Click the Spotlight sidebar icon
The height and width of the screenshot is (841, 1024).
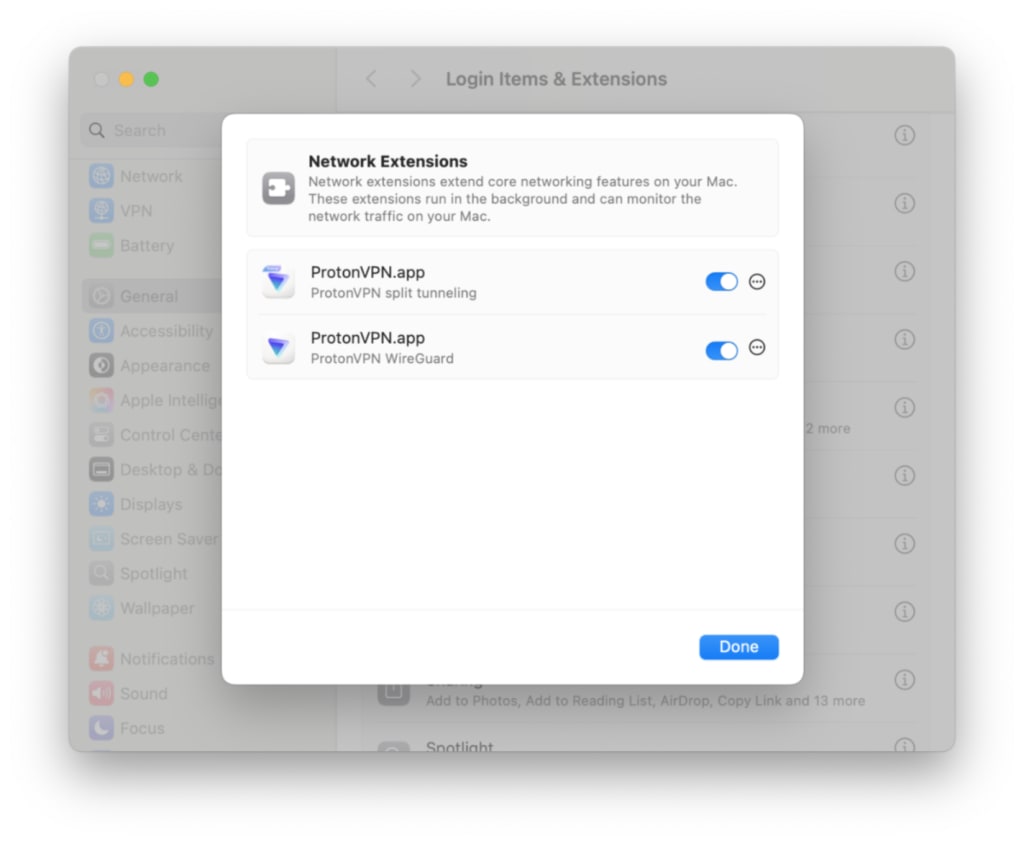click(102, 573)
